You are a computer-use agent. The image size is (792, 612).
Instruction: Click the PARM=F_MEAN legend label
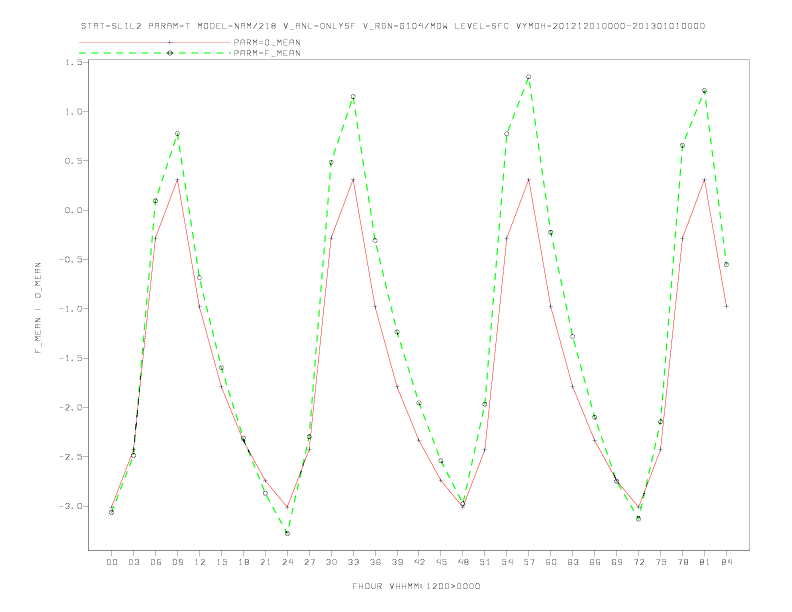pyautogui.click(x=267, y=53)
